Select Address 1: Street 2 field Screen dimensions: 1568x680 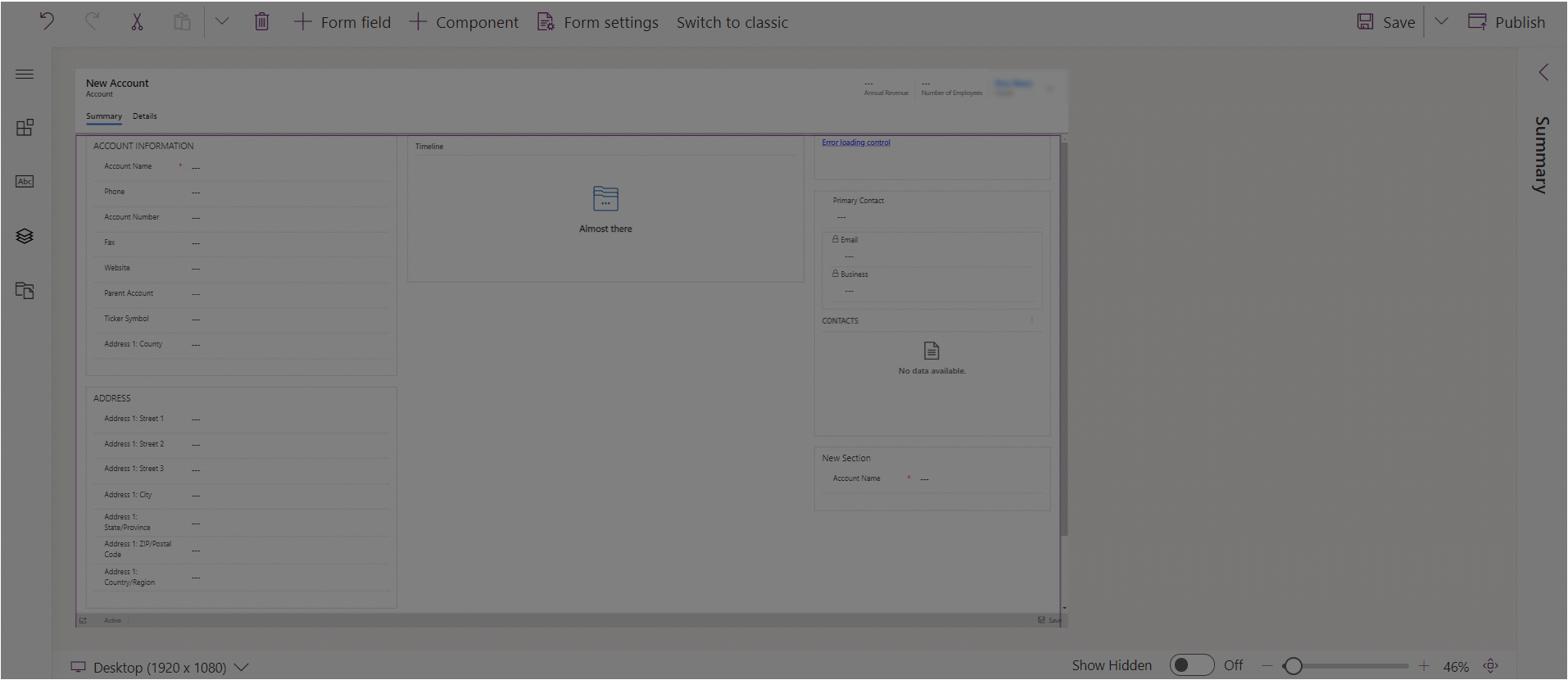pyautogui.click(x=241, y=444)
